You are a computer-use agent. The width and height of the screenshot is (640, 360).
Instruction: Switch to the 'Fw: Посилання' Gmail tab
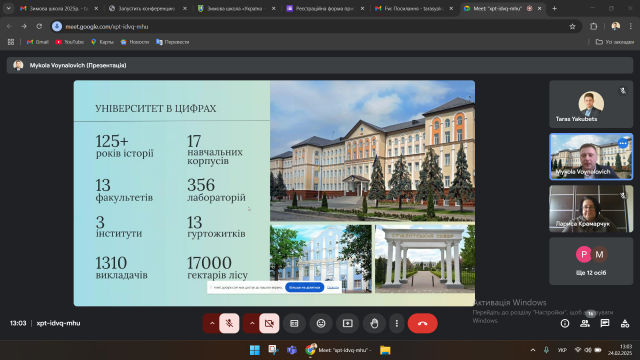[414, 8]
